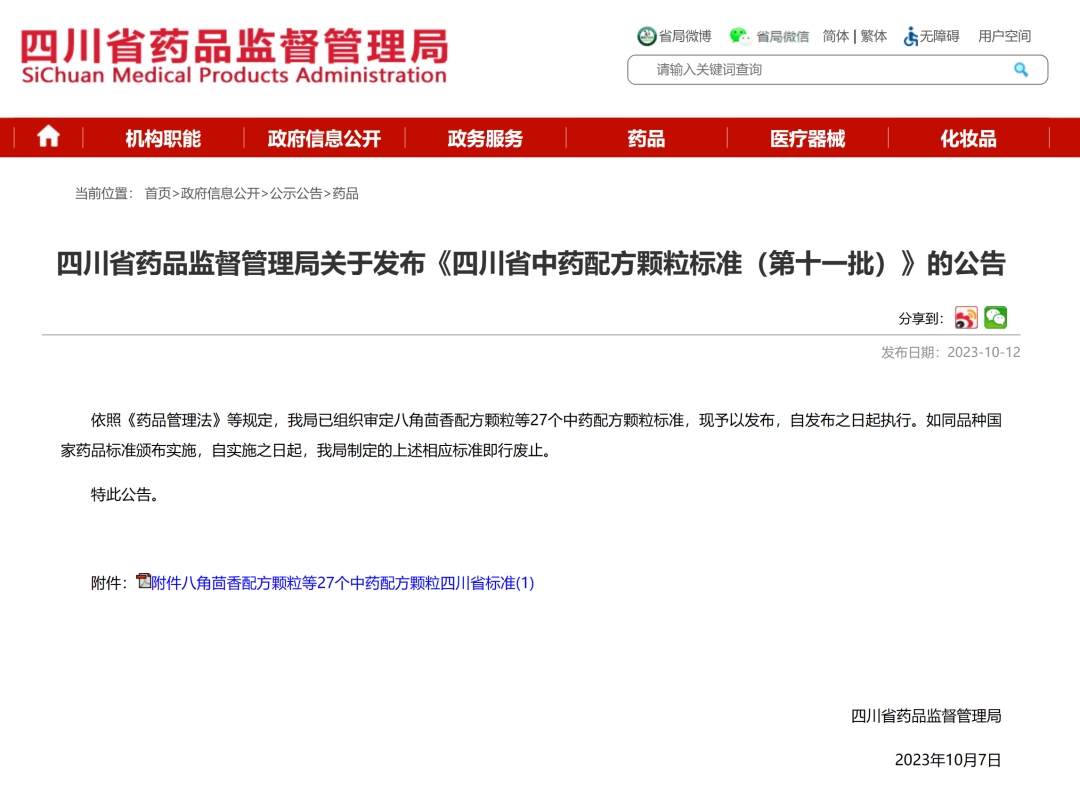Download the 附件八角茴香配方颗粒 attachment link
Screen dimensions: 1080x785
click(x=343, y=583)
